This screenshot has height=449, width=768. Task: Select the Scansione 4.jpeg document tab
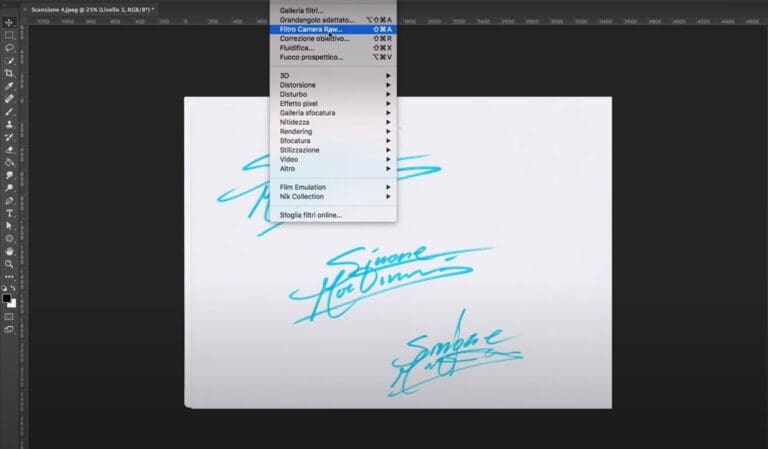[x=93, y=9]
